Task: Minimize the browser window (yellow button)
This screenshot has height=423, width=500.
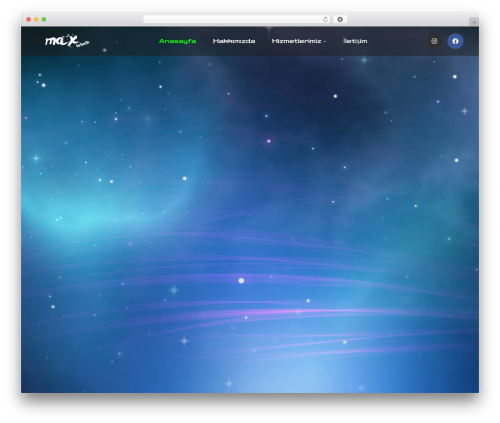Action: click(36, 19)
